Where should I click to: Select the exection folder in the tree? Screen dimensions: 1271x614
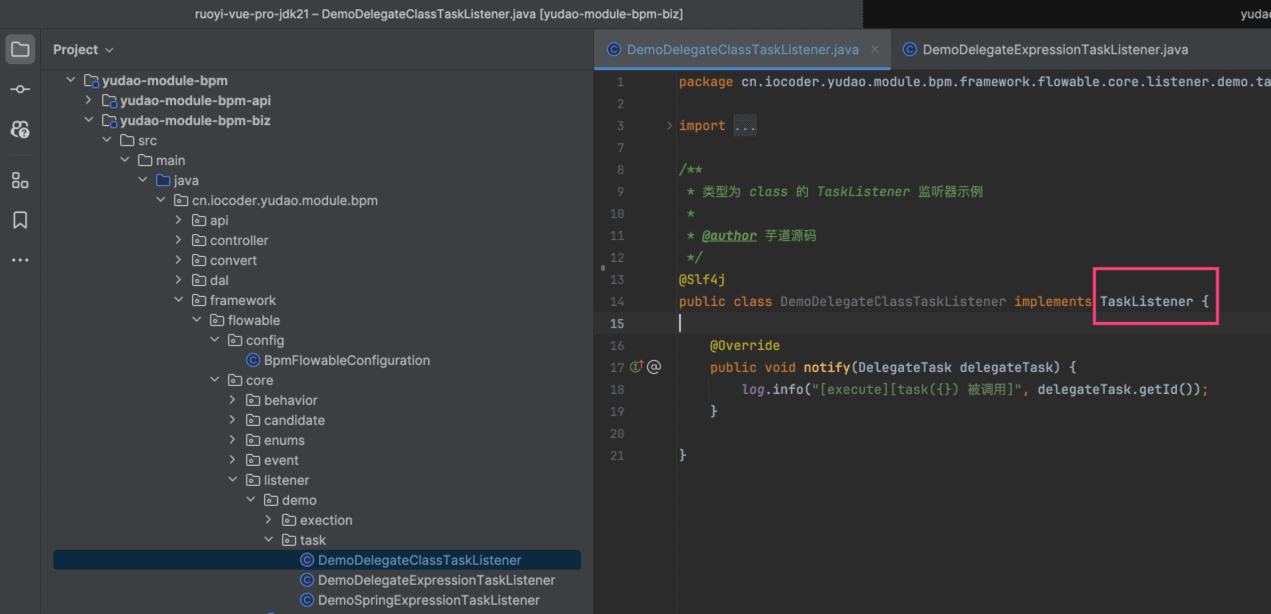tap(326, 520)
